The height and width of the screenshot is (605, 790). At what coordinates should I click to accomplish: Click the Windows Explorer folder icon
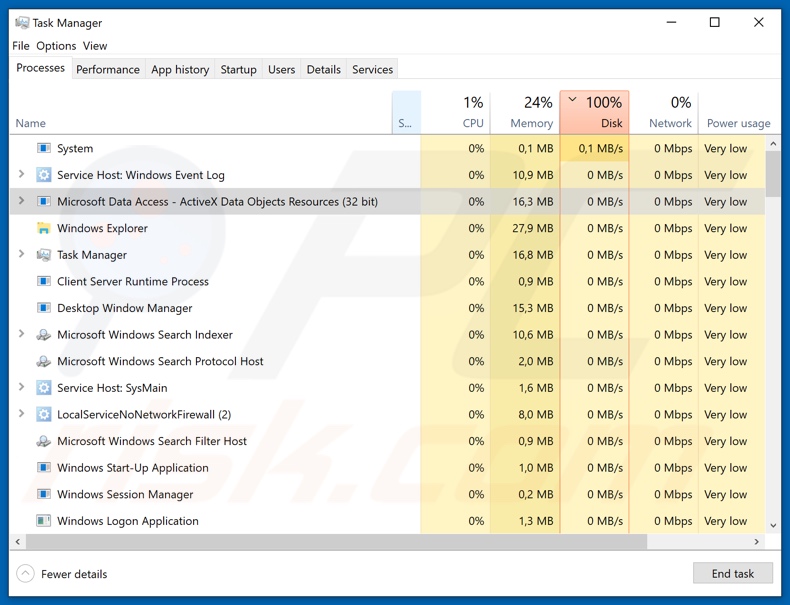click(44, 228)
